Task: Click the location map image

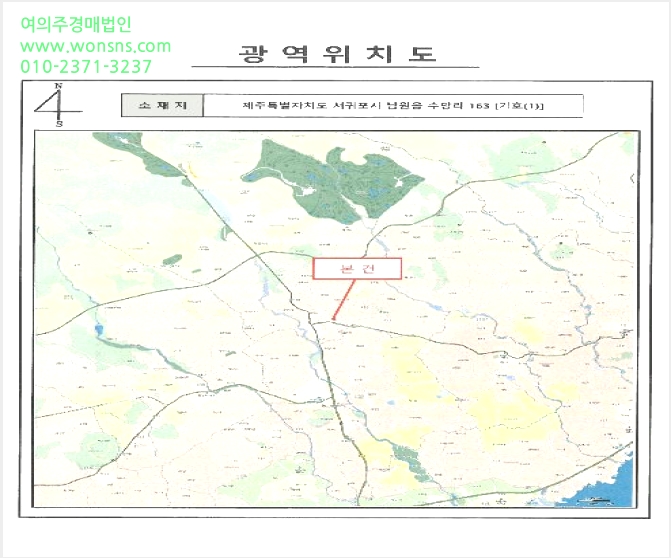Action: (337, 319)
